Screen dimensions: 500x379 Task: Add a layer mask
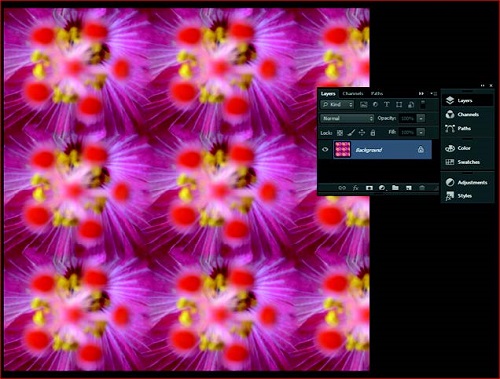point(369,188)
